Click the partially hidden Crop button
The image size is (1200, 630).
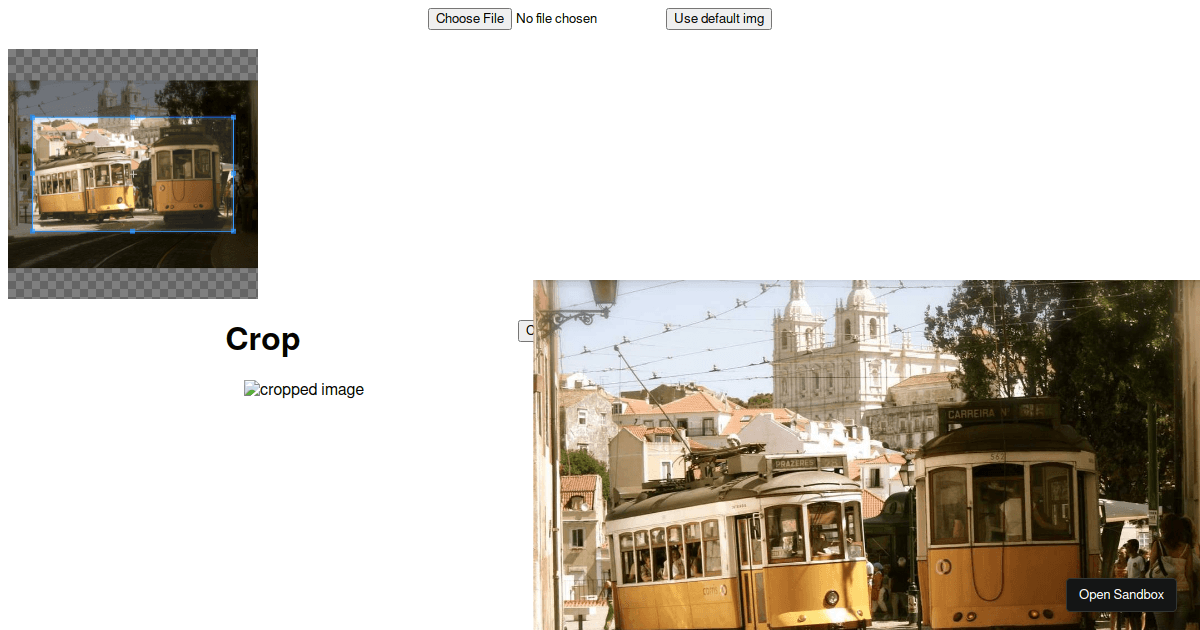click(x=525, y=331)
